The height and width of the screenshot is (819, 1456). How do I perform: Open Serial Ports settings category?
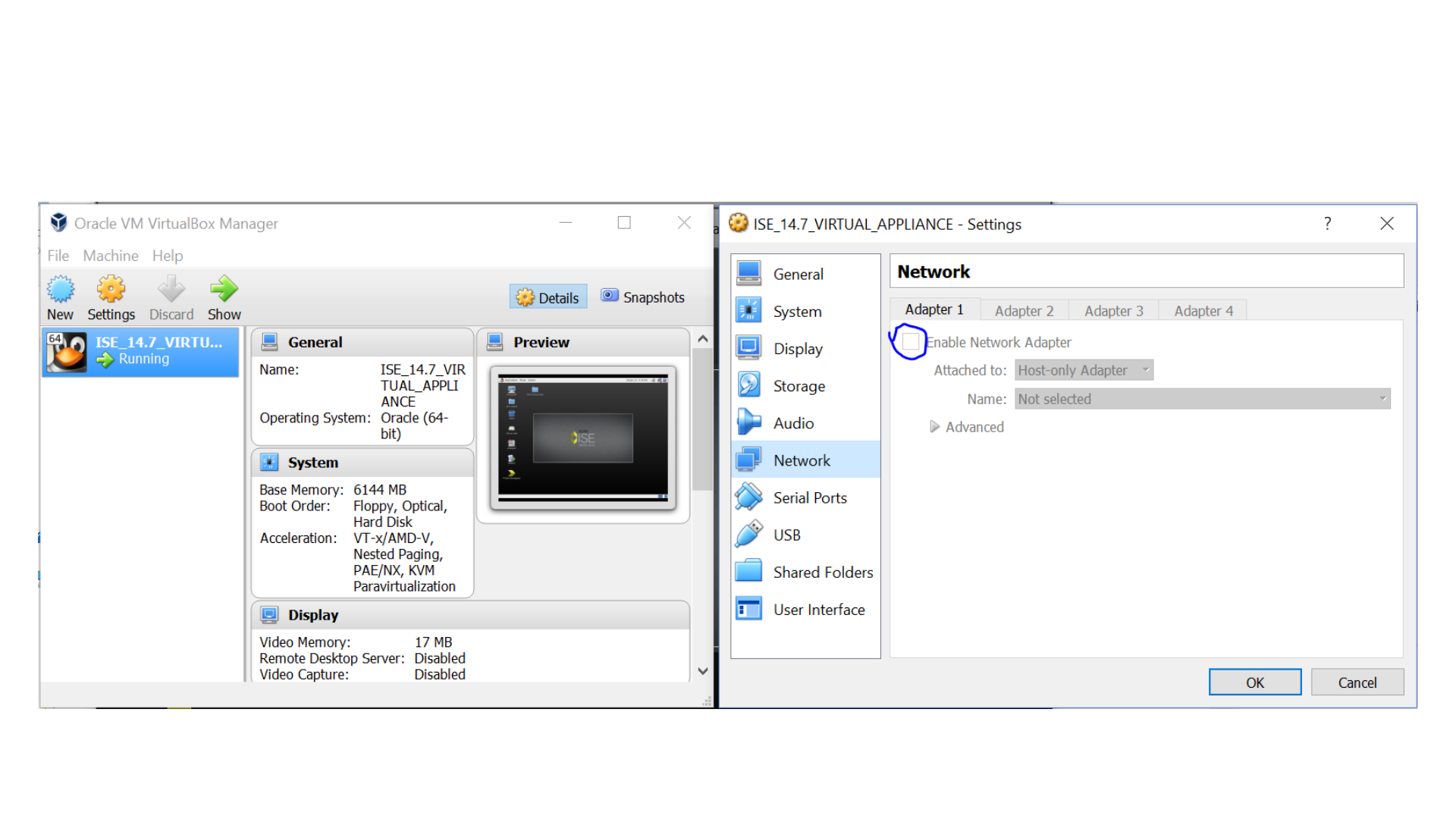click(x=810, y=497)
